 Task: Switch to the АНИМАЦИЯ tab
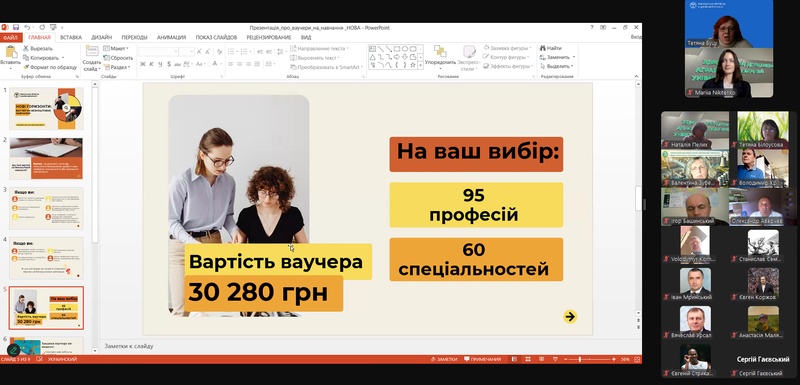[x=171, y=37]
